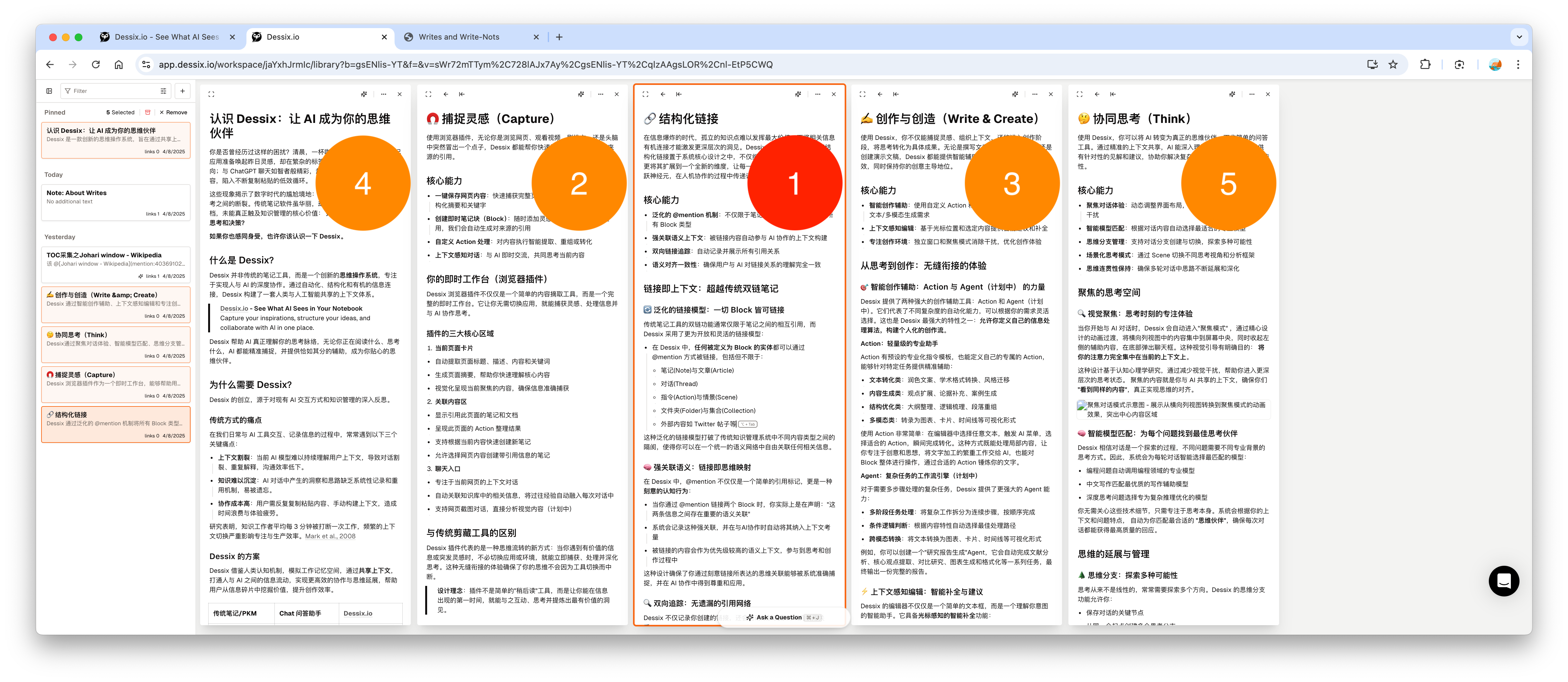The height and width of the screenshot is (682, 1568).
Task: Open AI sparkle in 协同思考 (Think) panel
Action: (1232, 94)
